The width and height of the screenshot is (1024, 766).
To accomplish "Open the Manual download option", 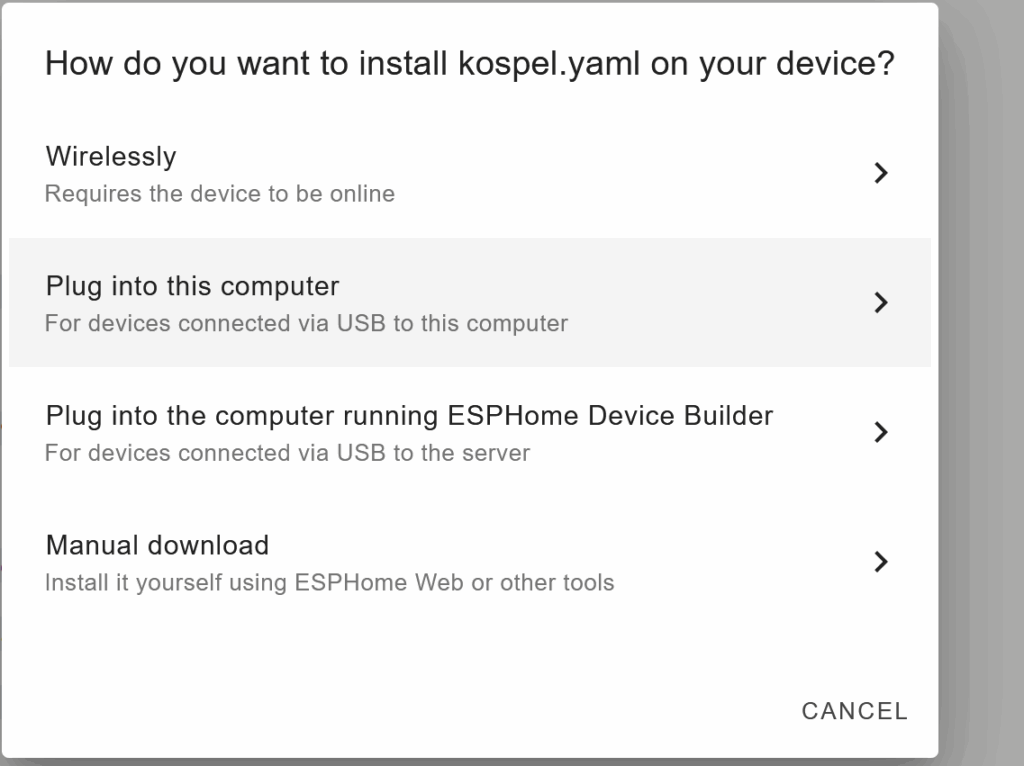I will click(x=157, y=545).
